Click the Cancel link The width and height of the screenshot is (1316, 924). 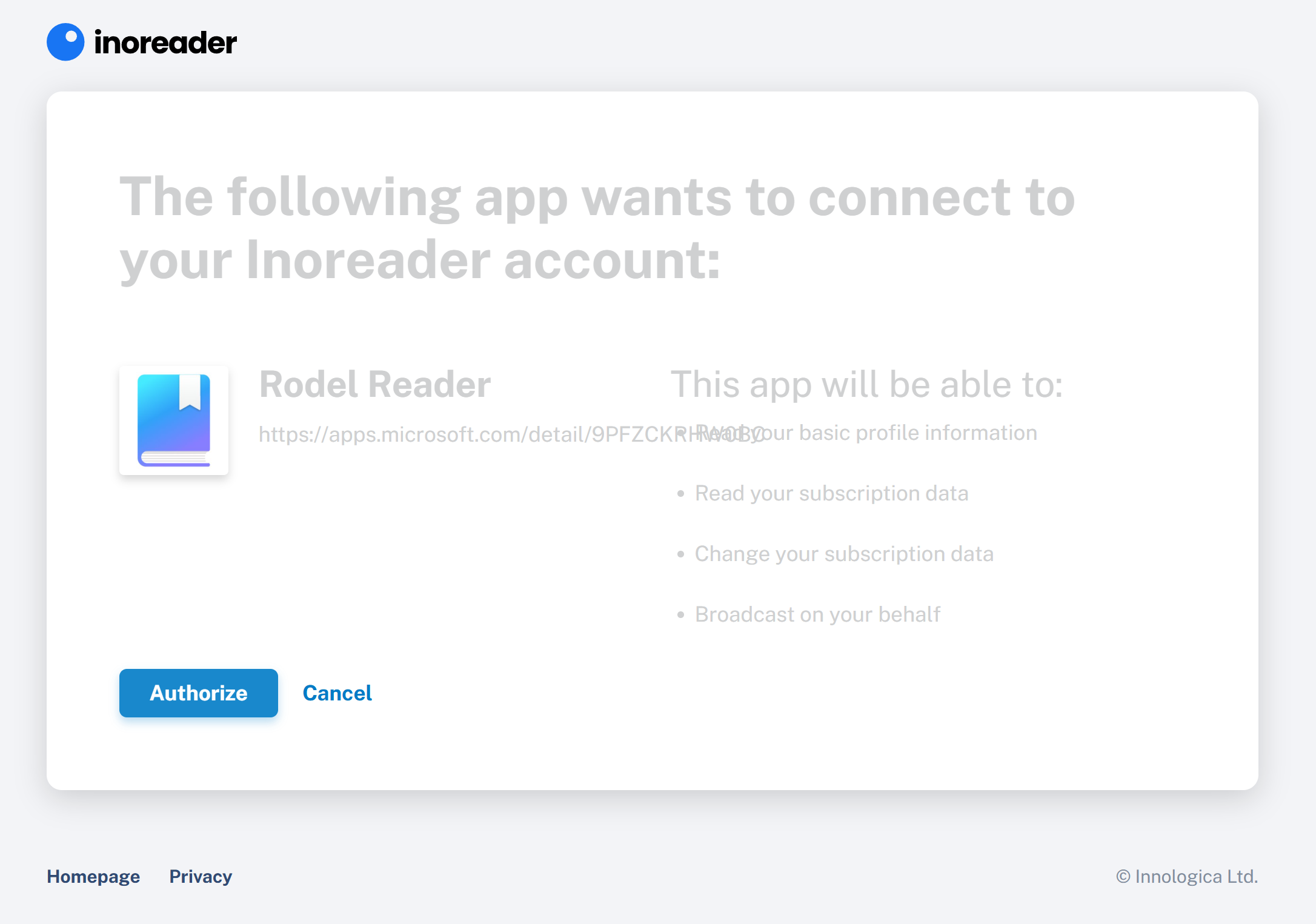(337, 692)
